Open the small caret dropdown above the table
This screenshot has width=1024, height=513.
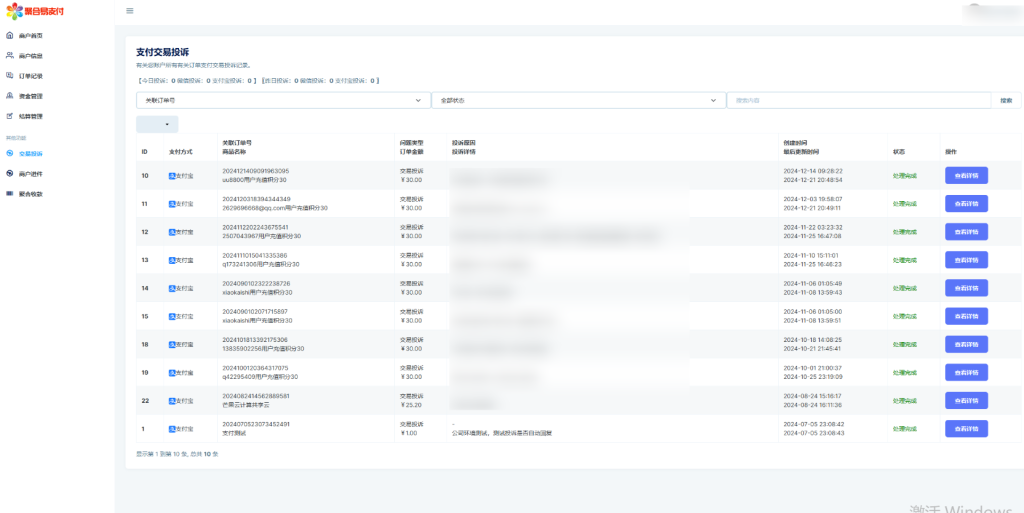click(157, 124)
